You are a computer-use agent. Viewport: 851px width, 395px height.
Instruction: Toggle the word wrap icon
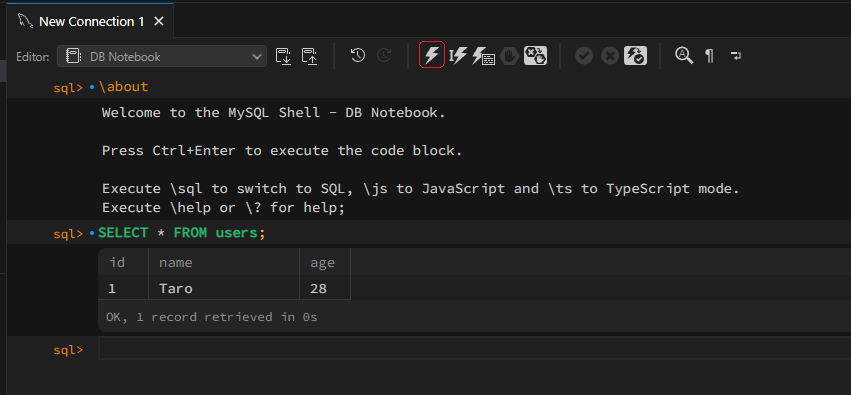tap(736, 55)
